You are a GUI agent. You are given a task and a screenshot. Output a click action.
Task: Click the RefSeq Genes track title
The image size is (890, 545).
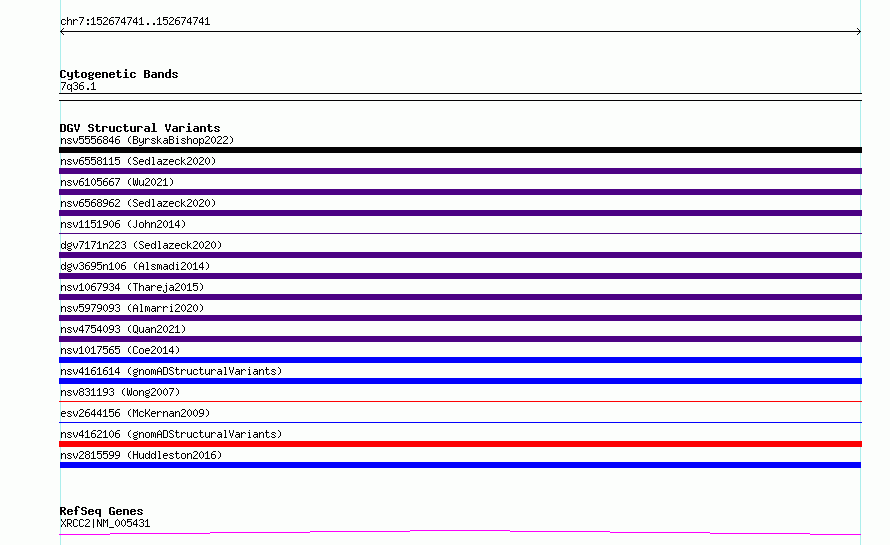[101, 511]
